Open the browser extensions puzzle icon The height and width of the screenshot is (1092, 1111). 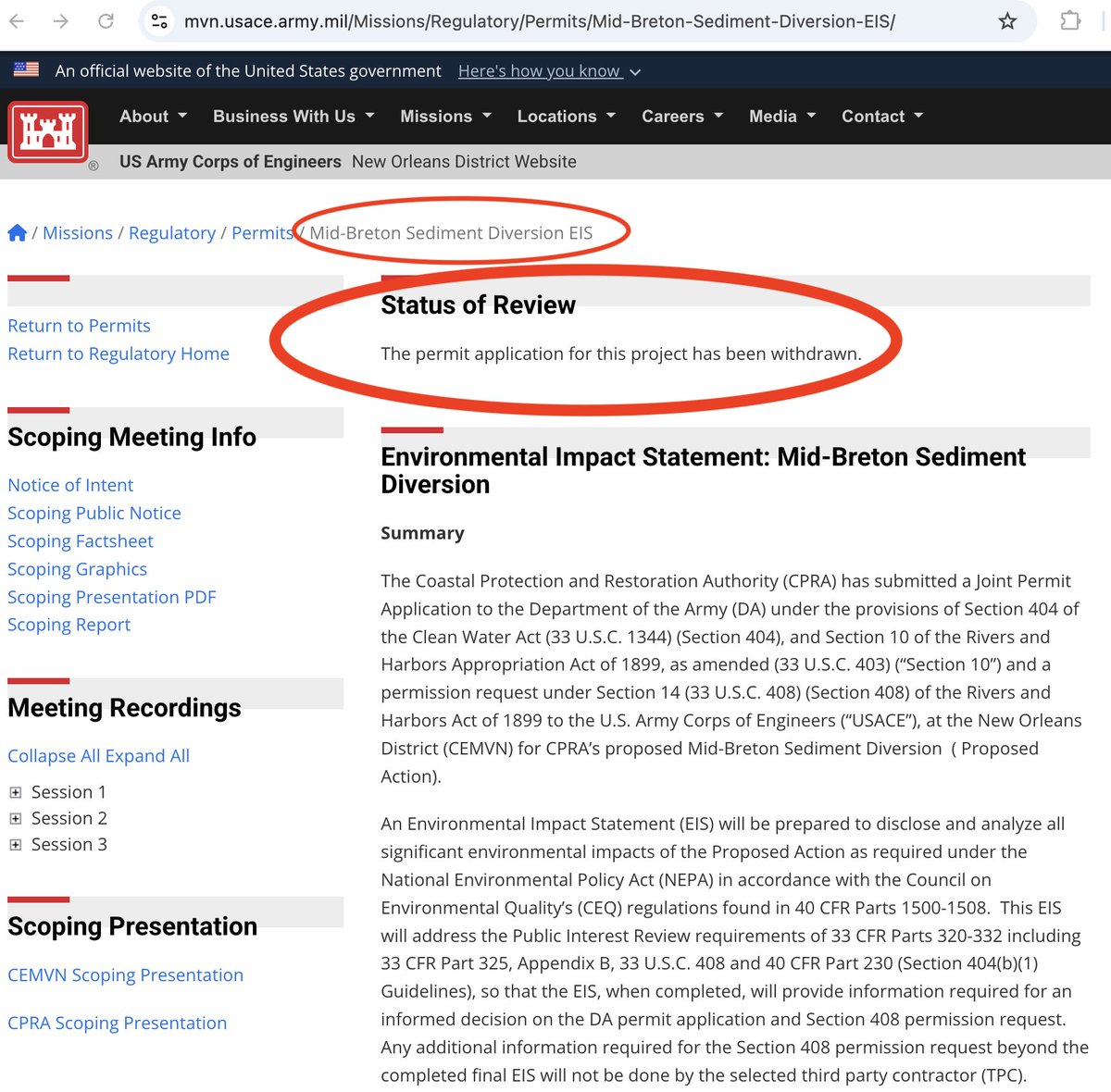1070,20
